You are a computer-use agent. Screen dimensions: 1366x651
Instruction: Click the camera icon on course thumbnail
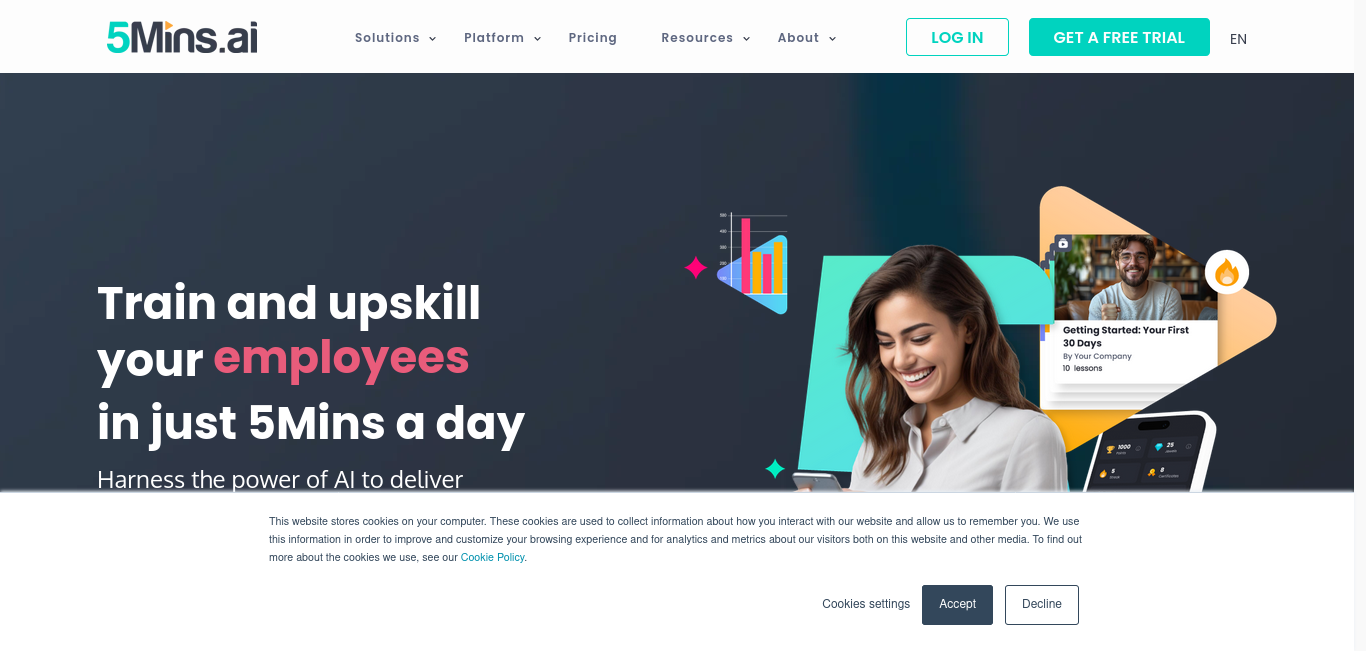tap(1063, 243)
